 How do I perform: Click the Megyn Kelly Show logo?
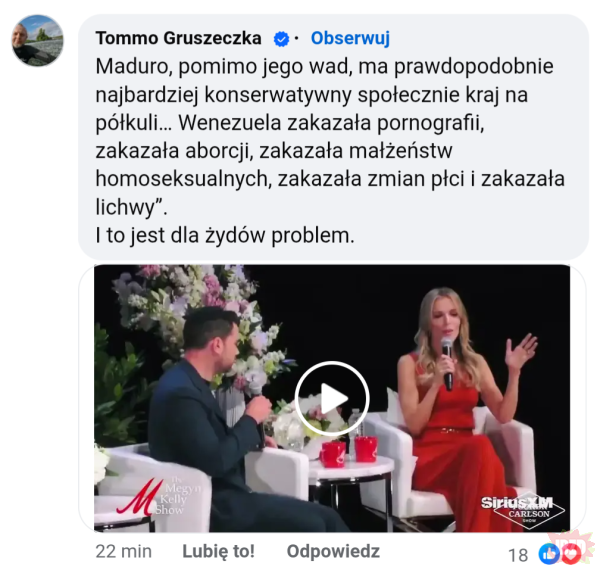(x=158, y=496)
